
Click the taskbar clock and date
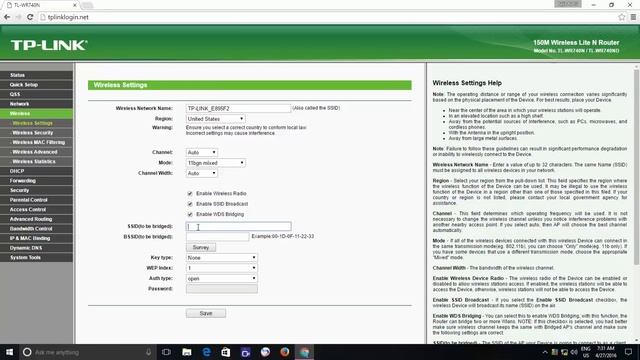[x=606, y=352]
